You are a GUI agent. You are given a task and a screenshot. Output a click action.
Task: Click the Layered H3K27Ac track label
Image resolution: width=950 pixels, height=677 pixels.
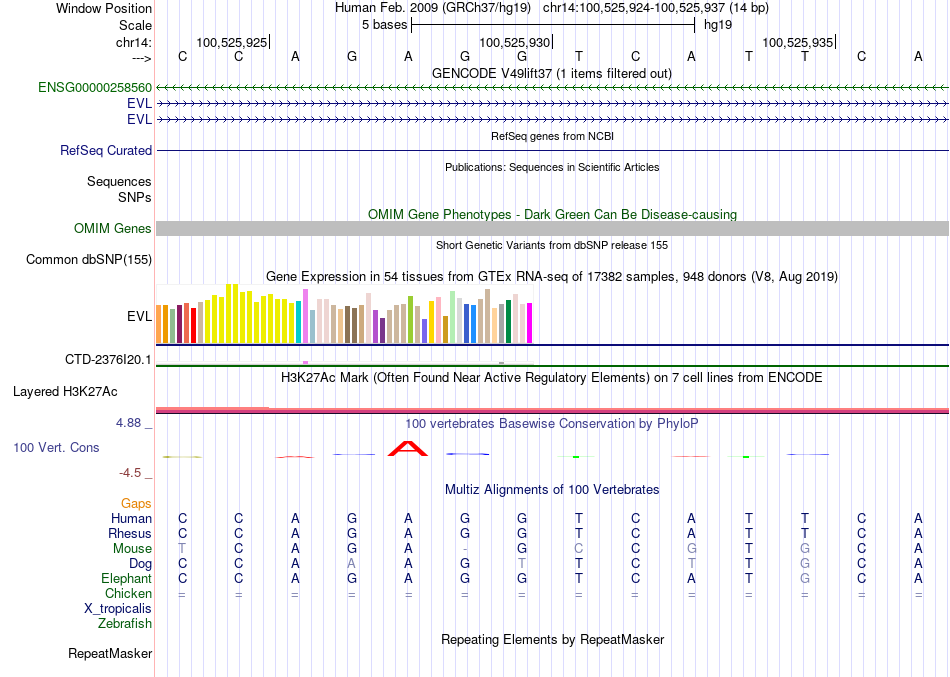65,392
